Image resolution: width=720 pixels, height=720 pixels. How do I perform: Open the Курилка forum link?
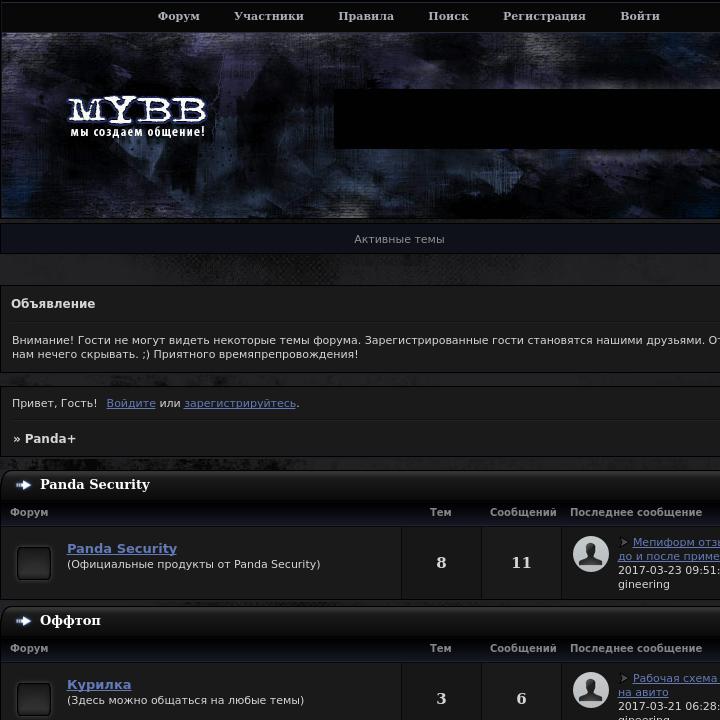click(x=99, y=684)
